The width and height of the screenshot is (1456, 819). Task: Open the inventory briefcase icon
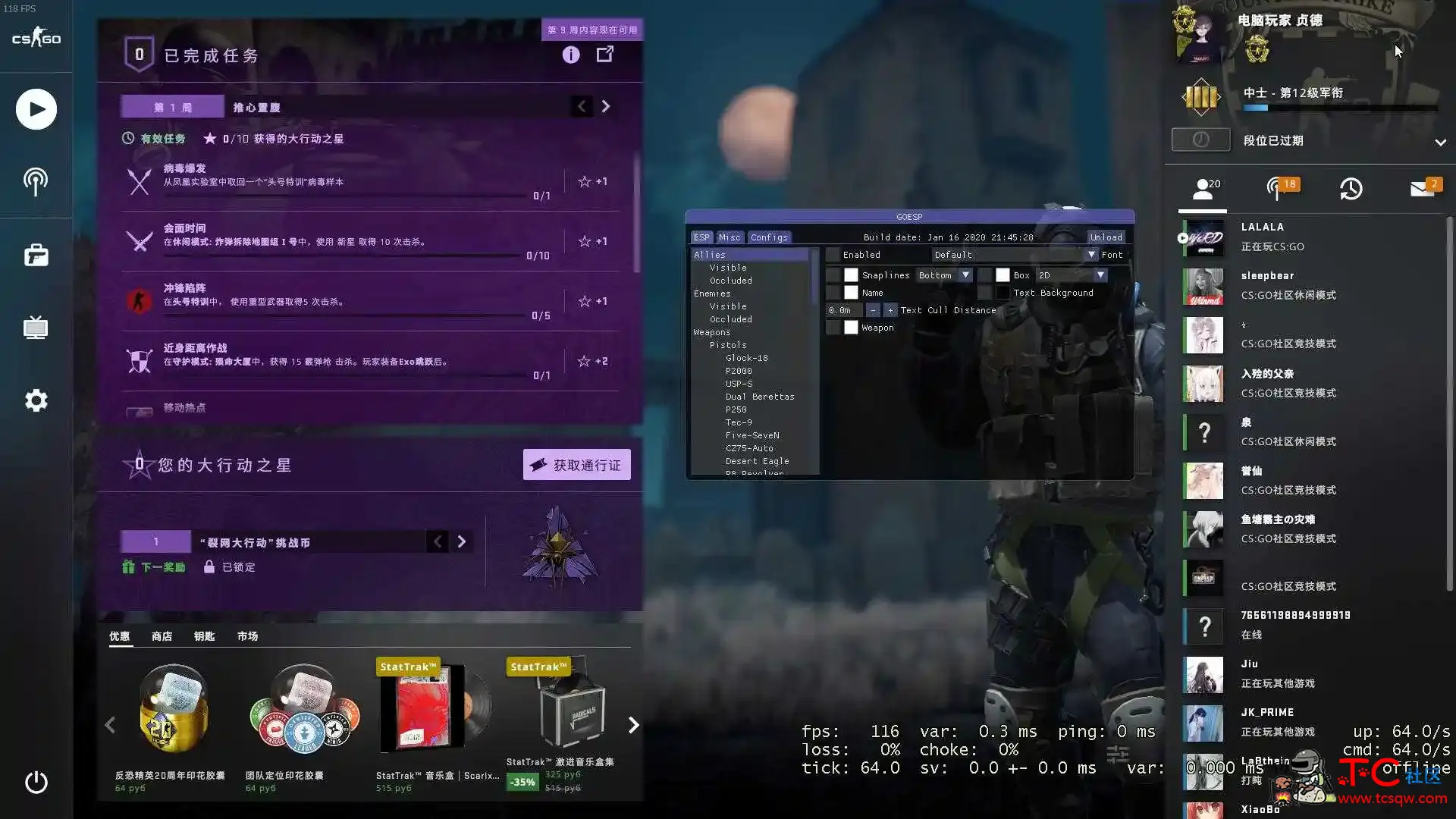click(36, 255)
